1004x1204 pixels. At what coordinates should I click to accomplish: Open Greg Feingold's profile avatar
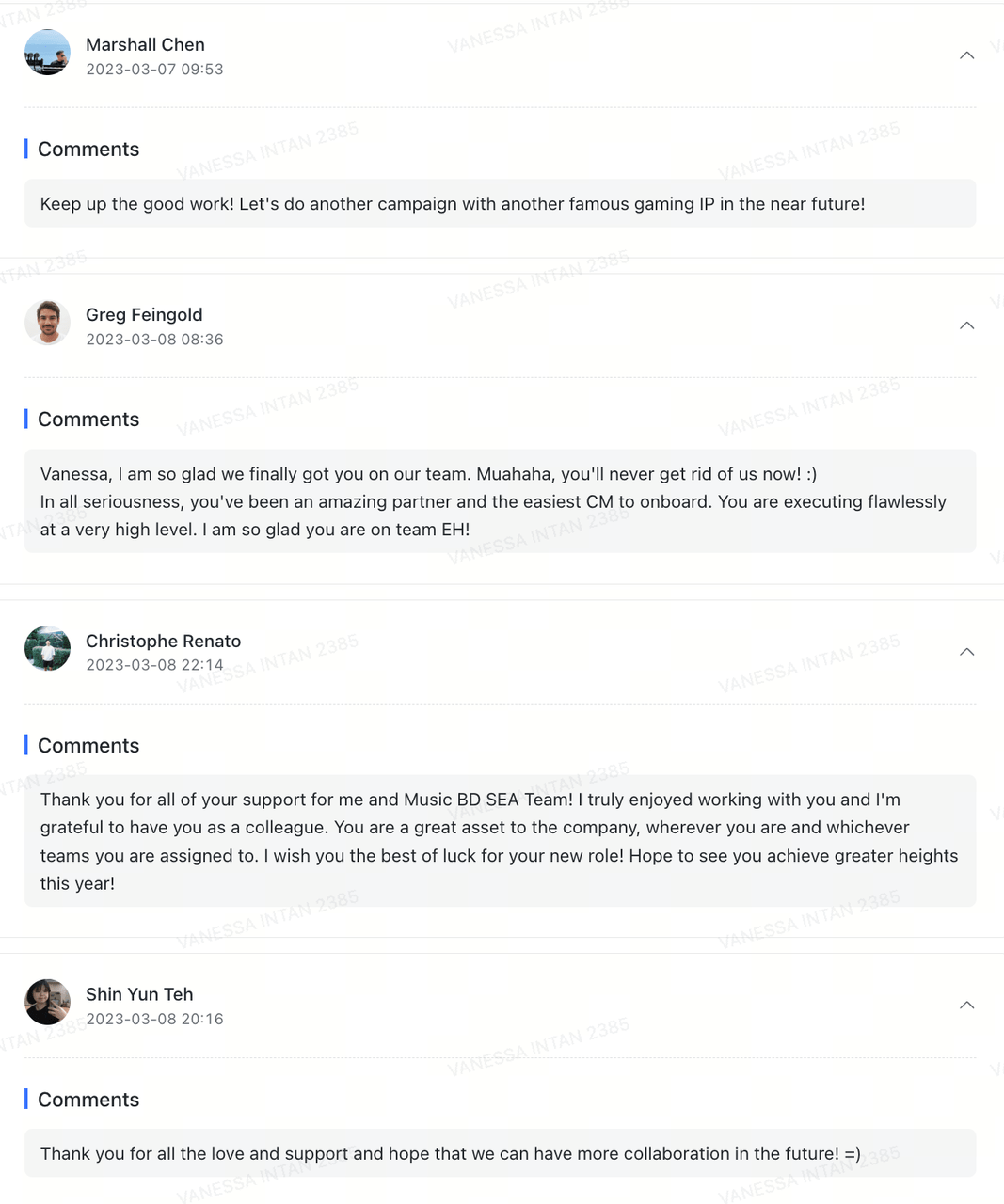[47, 323]
